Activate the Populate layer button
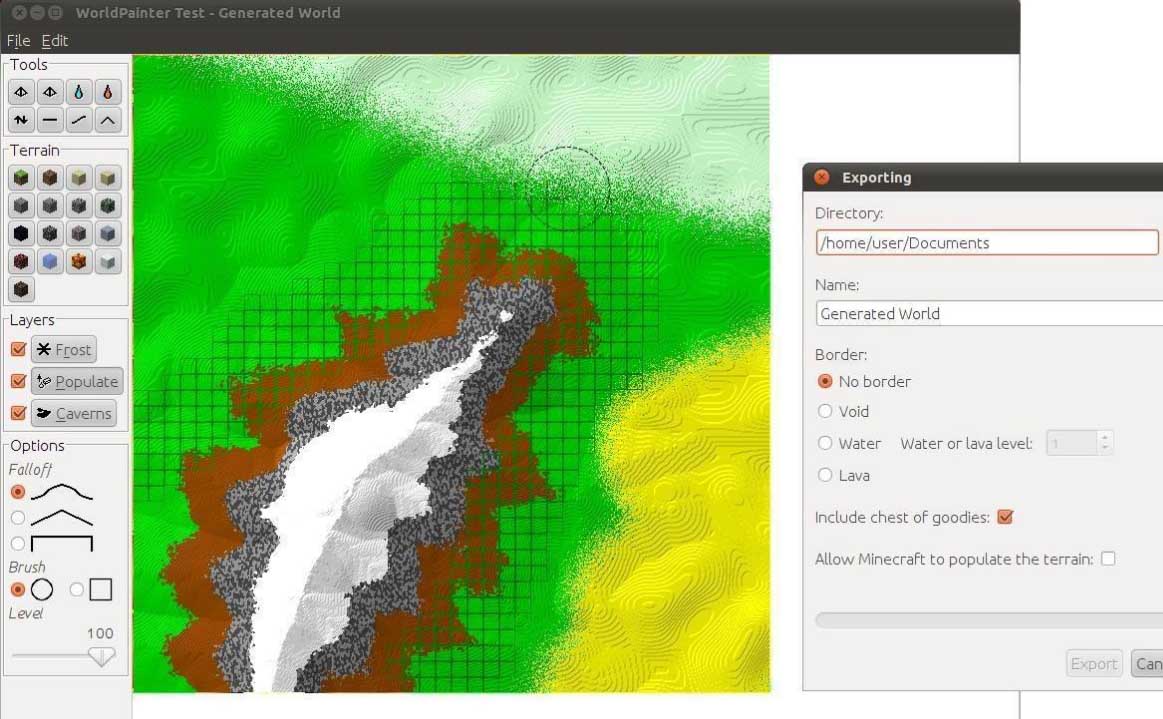This screenshot has height=719, width=1163. point(77,381)
